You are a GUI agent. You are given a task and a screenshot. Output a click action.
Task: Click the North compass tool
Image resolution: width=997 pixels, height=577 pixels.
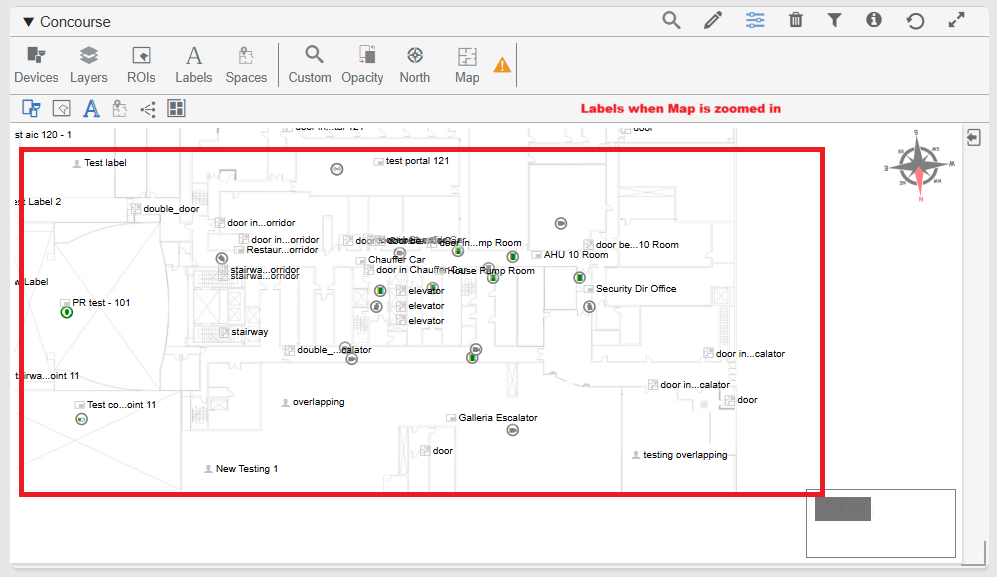click(415, 65)
